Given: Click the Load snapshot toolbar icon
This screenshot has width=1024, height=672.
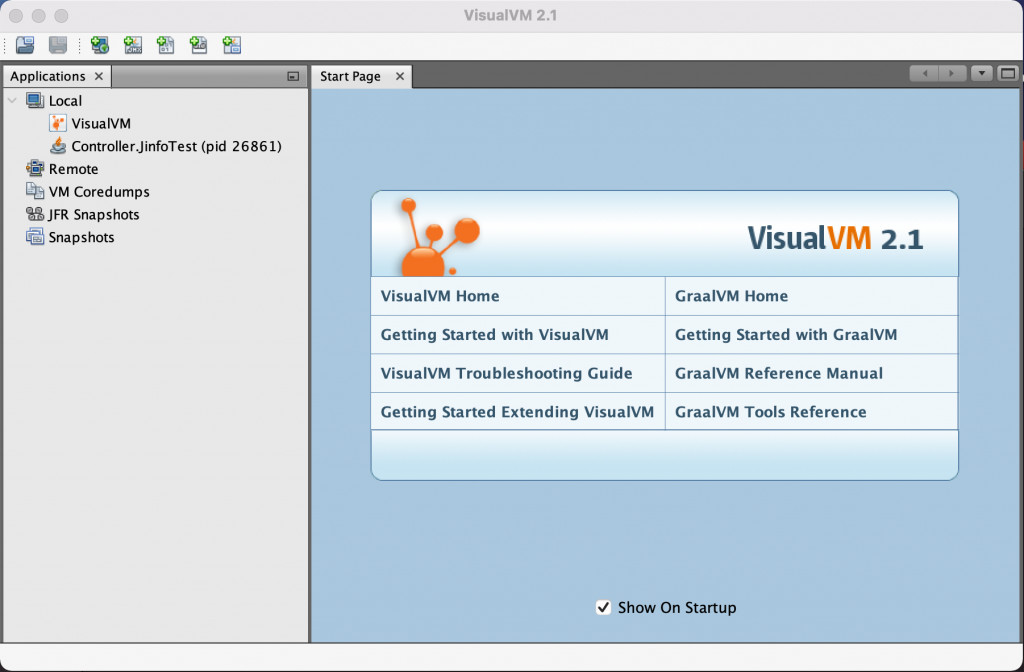Looking at the screenshot, I should point(25,45).
